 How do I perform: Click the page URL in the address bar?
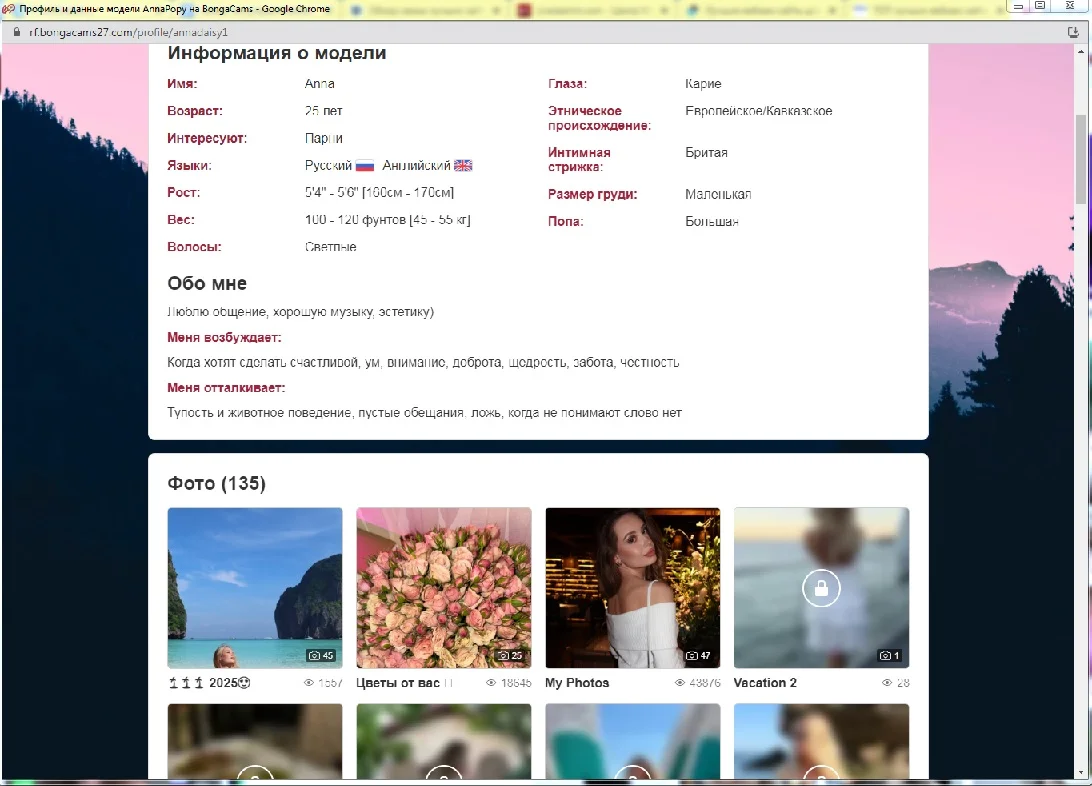tap(128, 32)
